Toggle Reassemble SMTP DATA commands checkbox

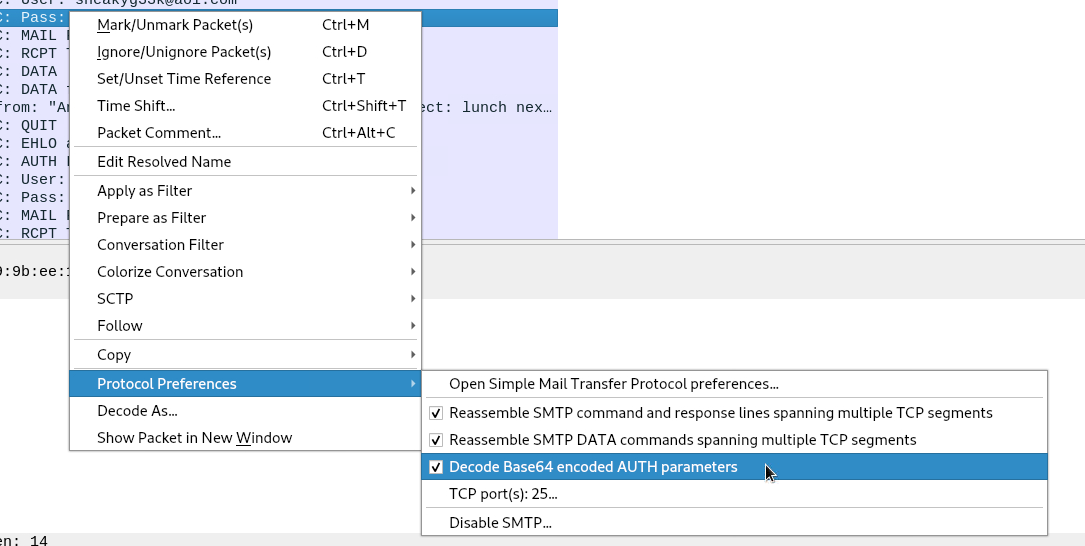tap(682, 440)
